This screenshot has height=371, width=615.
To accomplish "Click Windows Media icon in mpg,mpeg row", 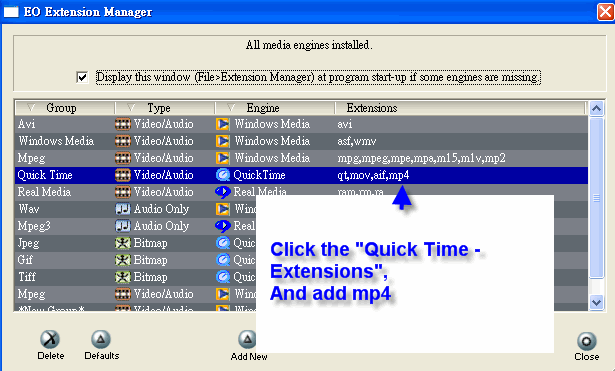I will coord(223,158).
